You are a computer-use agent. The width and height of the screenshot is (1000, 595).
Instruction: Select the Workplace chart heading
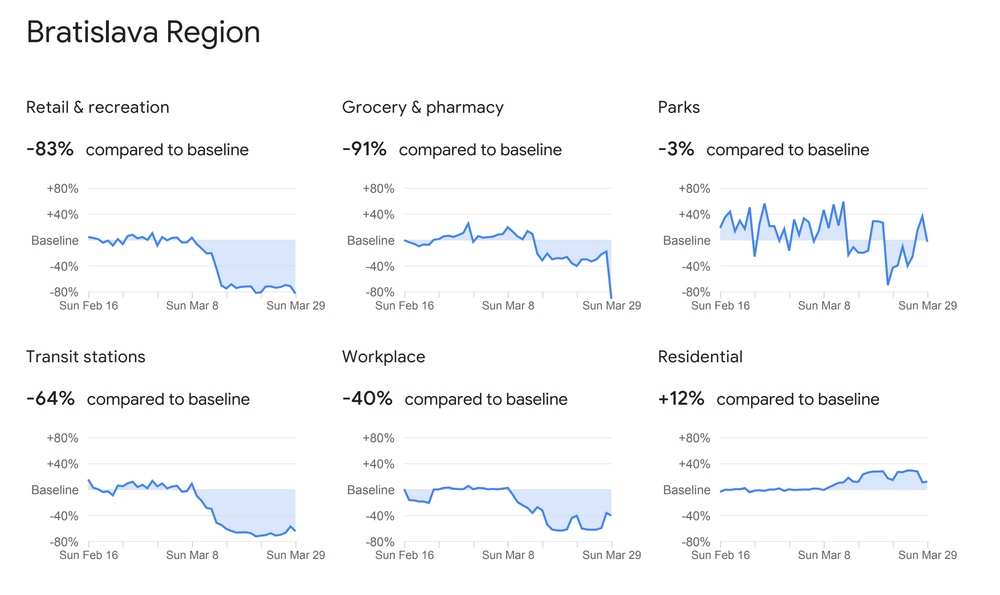tap(384, 357)
